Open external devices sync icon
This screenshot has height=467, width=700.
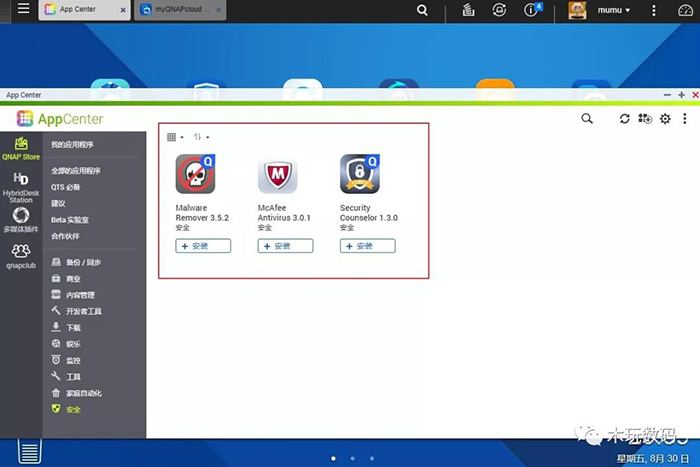tap(499, 10)
